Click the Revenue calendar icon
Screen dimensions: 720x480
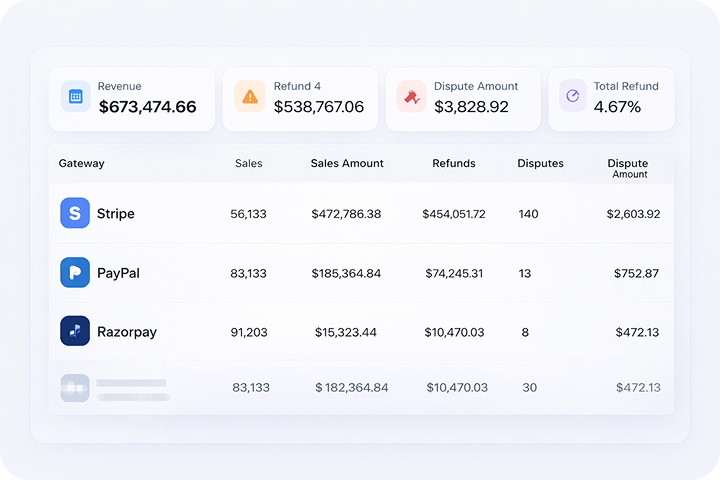[76, 97]
